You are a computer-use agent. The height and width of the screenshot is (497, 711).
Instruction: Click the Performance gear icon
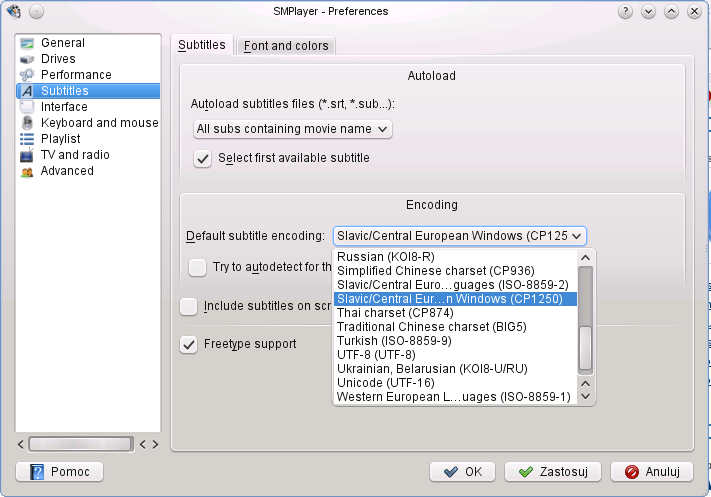point(27,75)
